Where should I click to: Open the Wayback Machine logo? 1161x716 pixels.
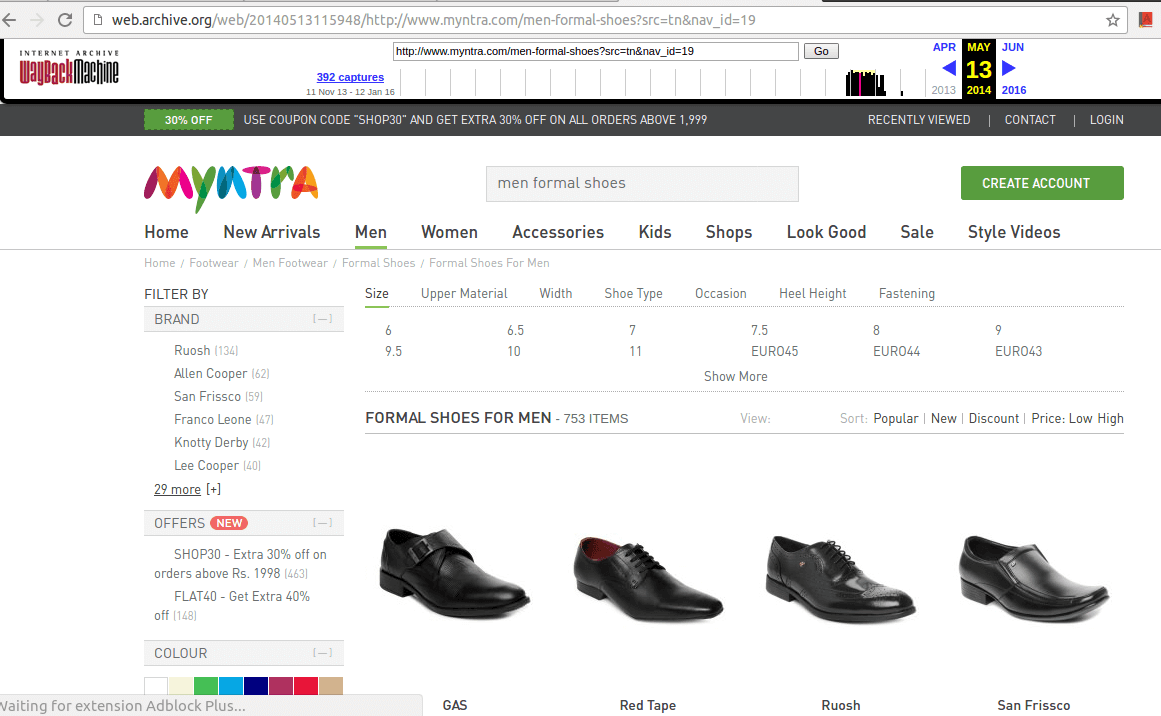pos(69,67)
